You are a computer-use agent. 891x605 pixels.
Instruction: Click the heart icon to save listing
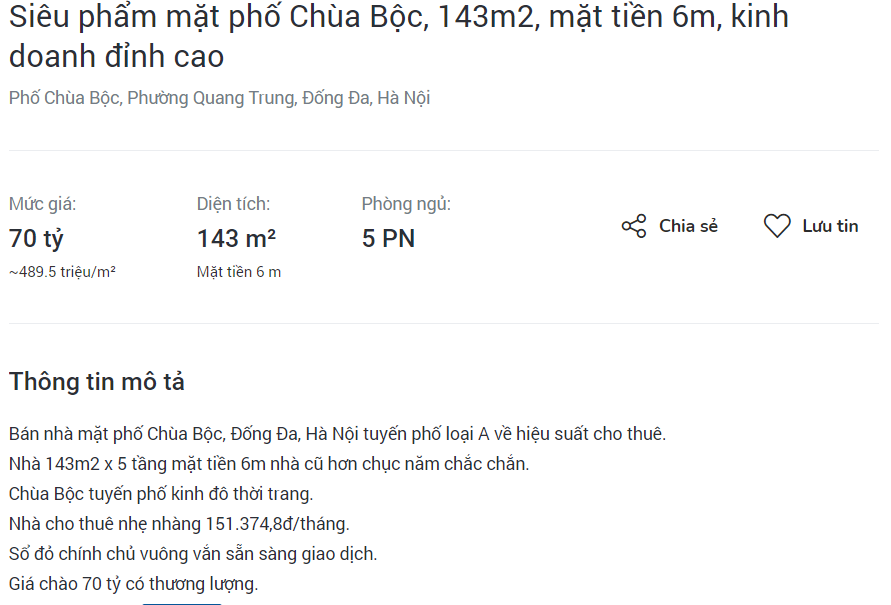(777, 226)
